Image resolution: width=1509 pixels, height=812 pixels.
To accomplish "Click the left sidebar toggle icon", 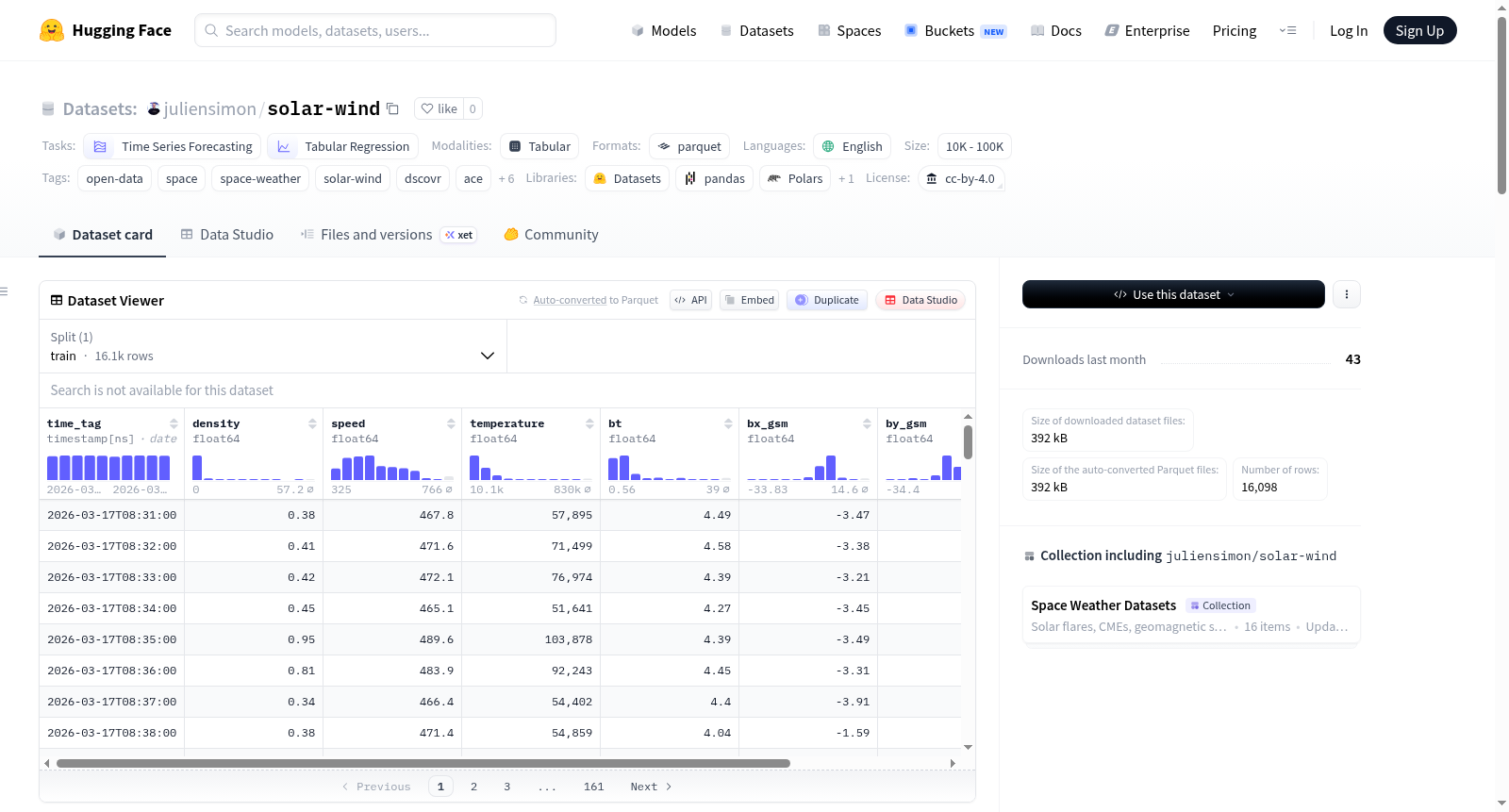I will (x=5, y=291).
